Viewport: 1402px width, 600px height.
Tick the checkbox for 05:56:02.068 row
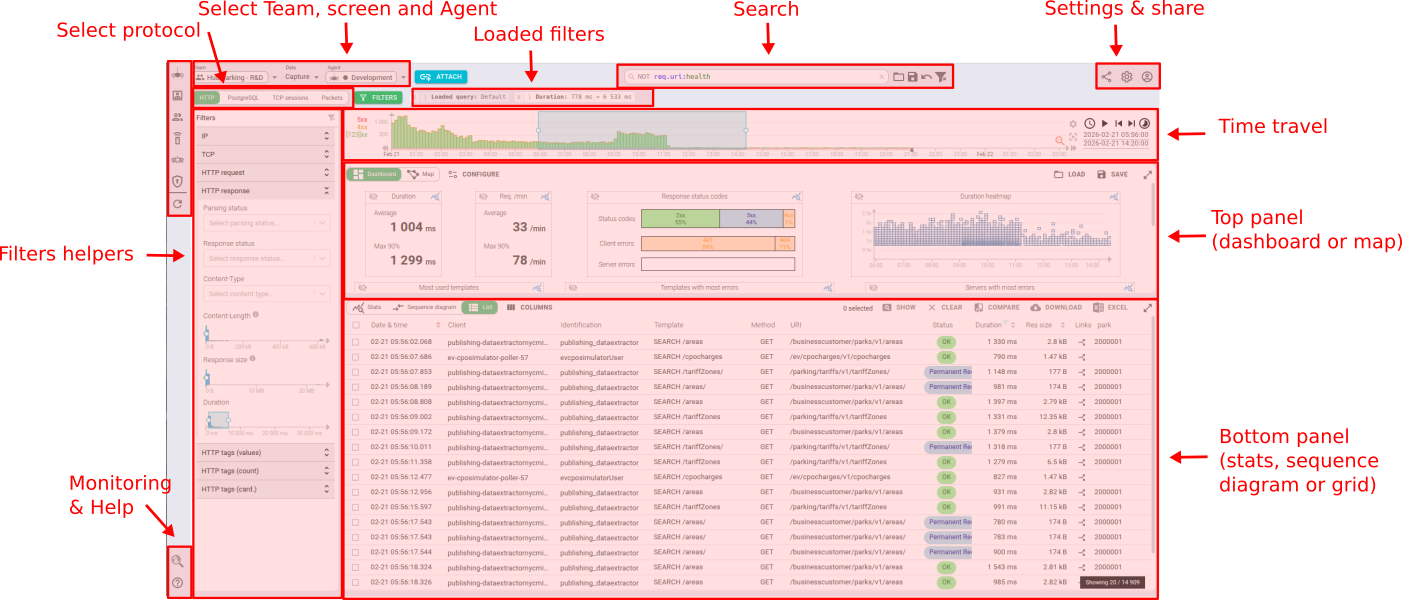355,342
